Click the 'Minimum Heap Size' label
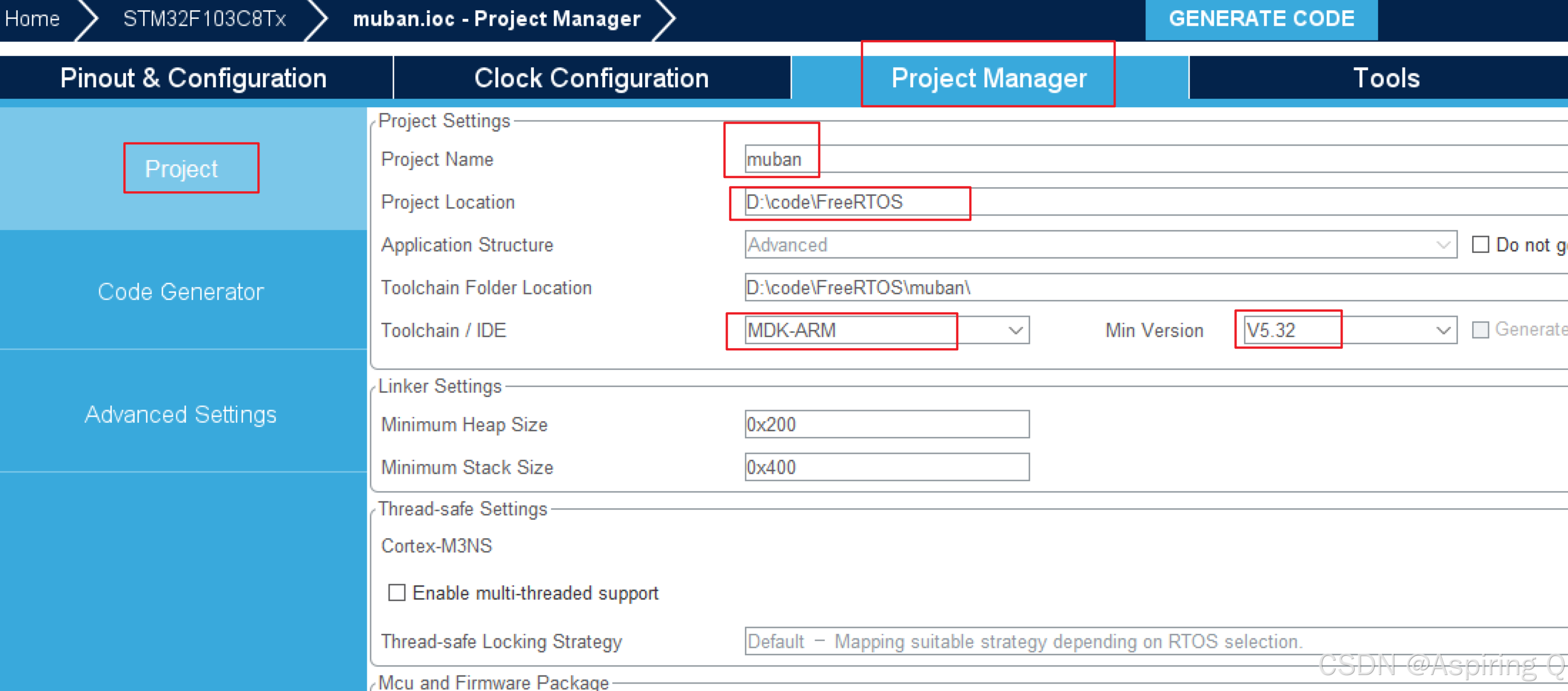1568x691 pixels. 464,425
